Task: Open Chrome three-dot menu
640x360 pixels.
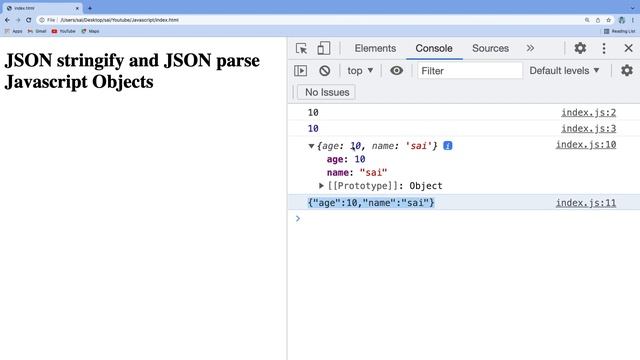Action: pyautogui.click(x=633, y=20)
